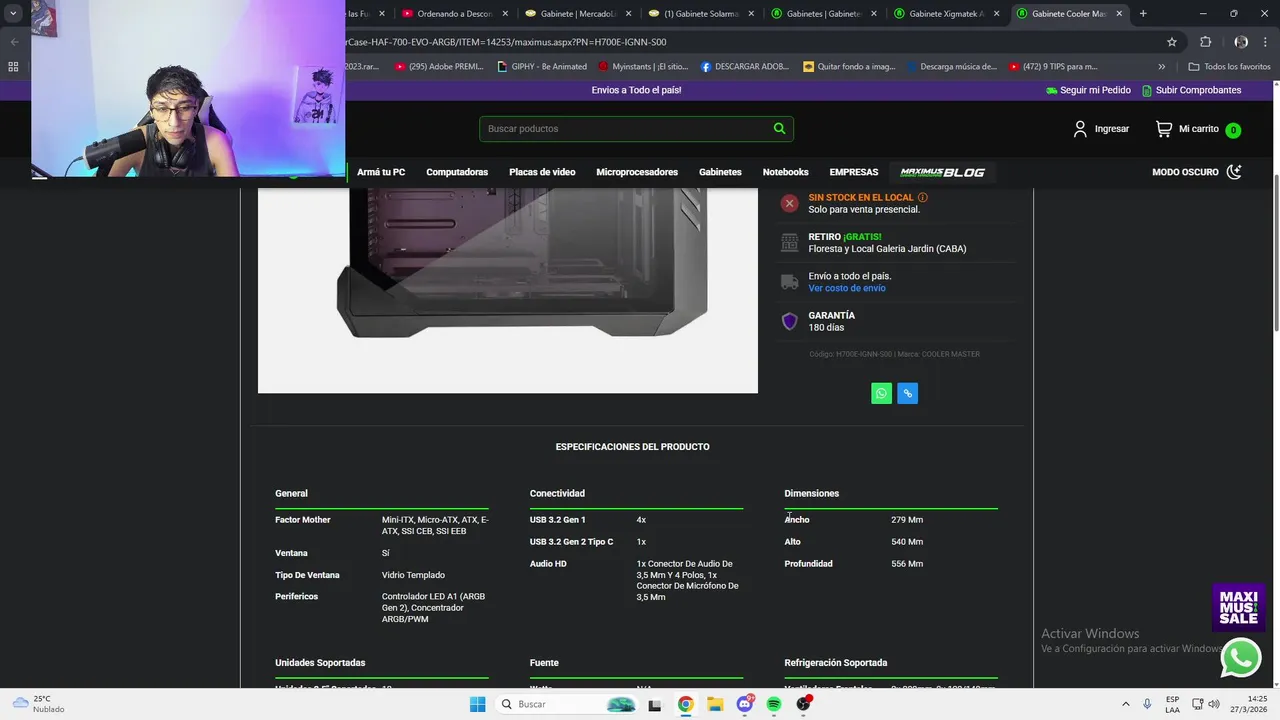Click the product case image
The image size is (1280, 720).
(x=508, y=290)
